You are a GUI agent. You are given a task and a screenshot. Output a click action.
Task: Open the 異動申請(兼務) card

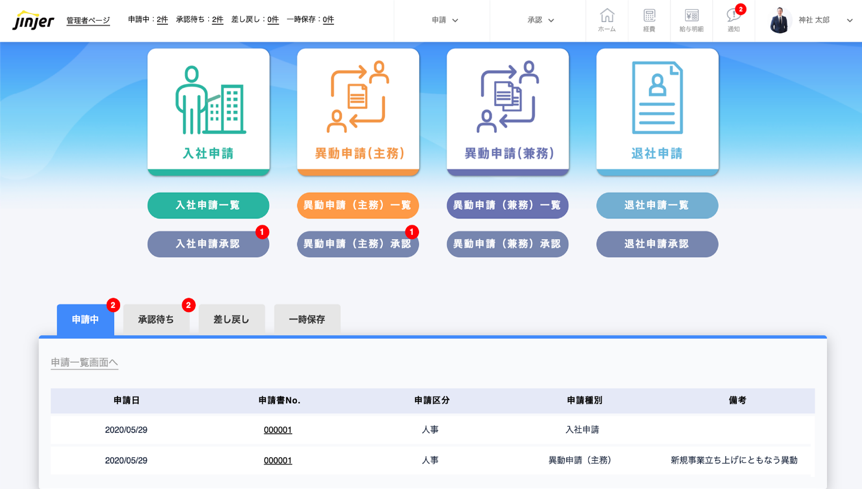(x=508, y=112)
